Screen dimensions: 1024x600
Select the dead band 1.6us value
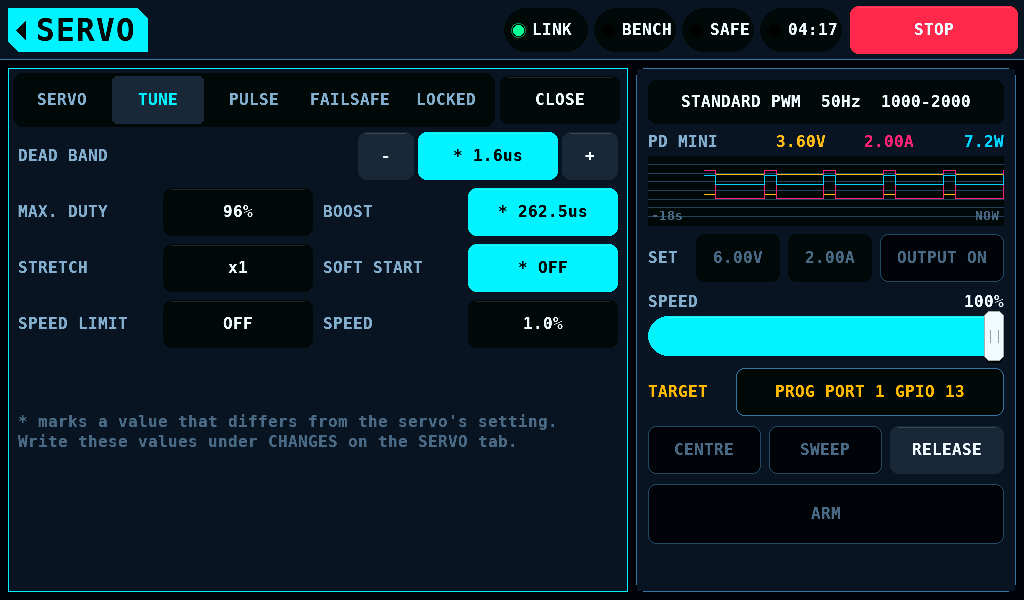pyautogui.click(x=488, y=156)
